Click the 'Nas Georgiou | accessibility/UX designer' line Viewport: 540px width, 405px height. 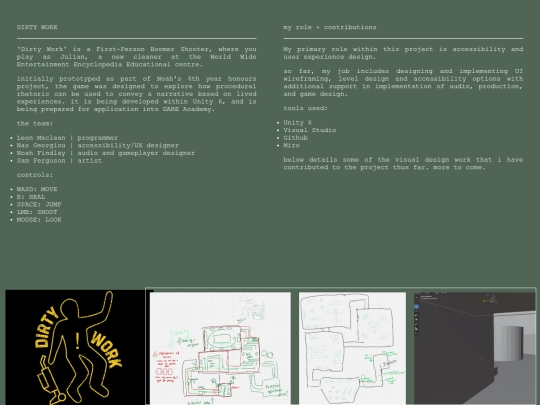(x=98, y=145)
